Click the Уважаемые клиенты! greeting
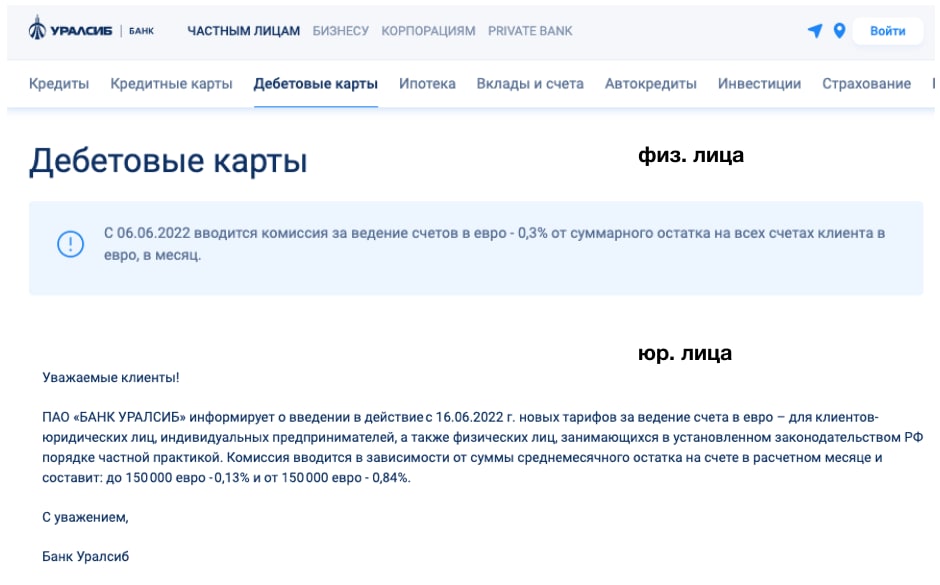This screenshot has height=585, width=940. [x=111, y=378]
